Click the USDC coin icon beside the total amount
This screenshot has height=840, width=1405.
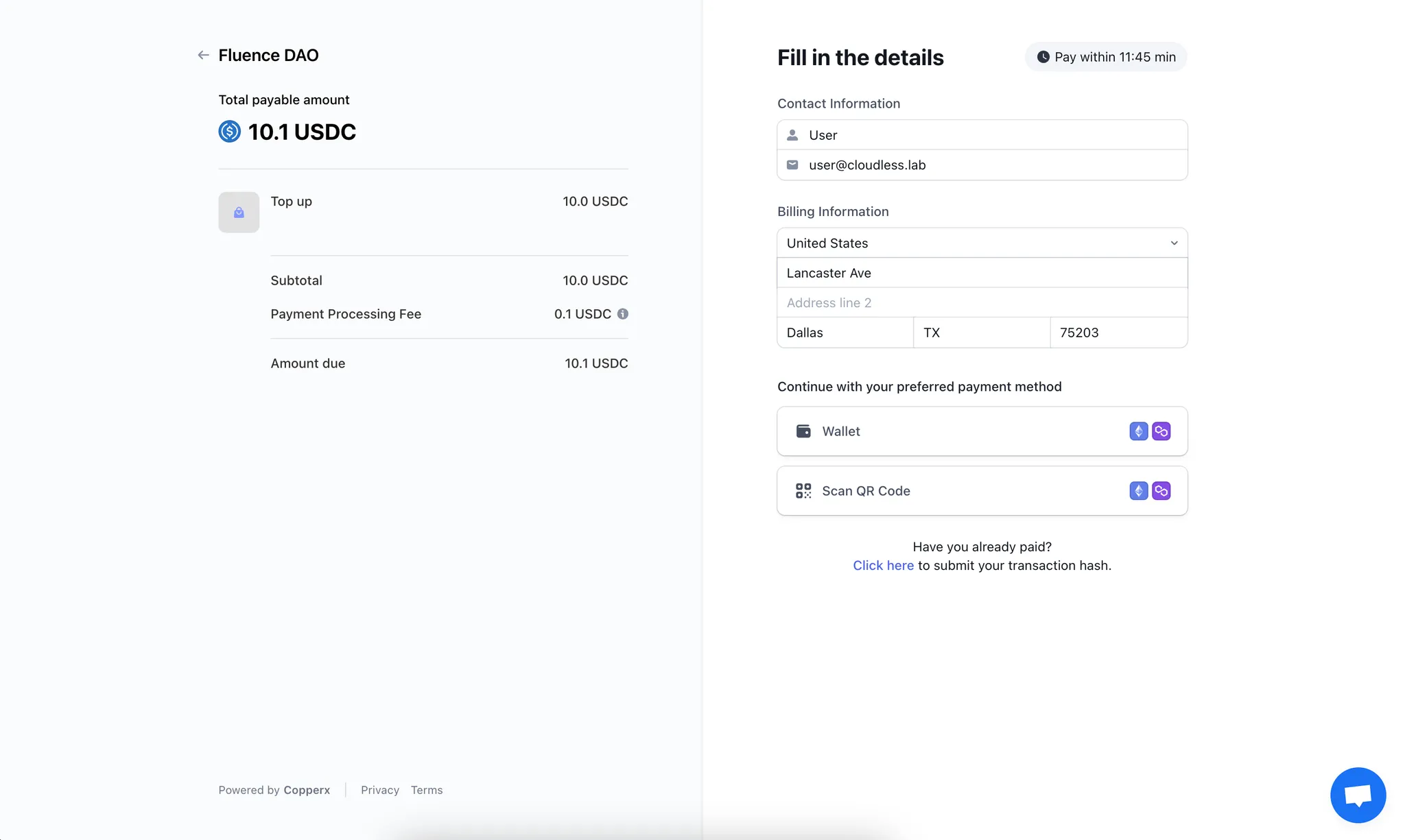tap(229, 132)
